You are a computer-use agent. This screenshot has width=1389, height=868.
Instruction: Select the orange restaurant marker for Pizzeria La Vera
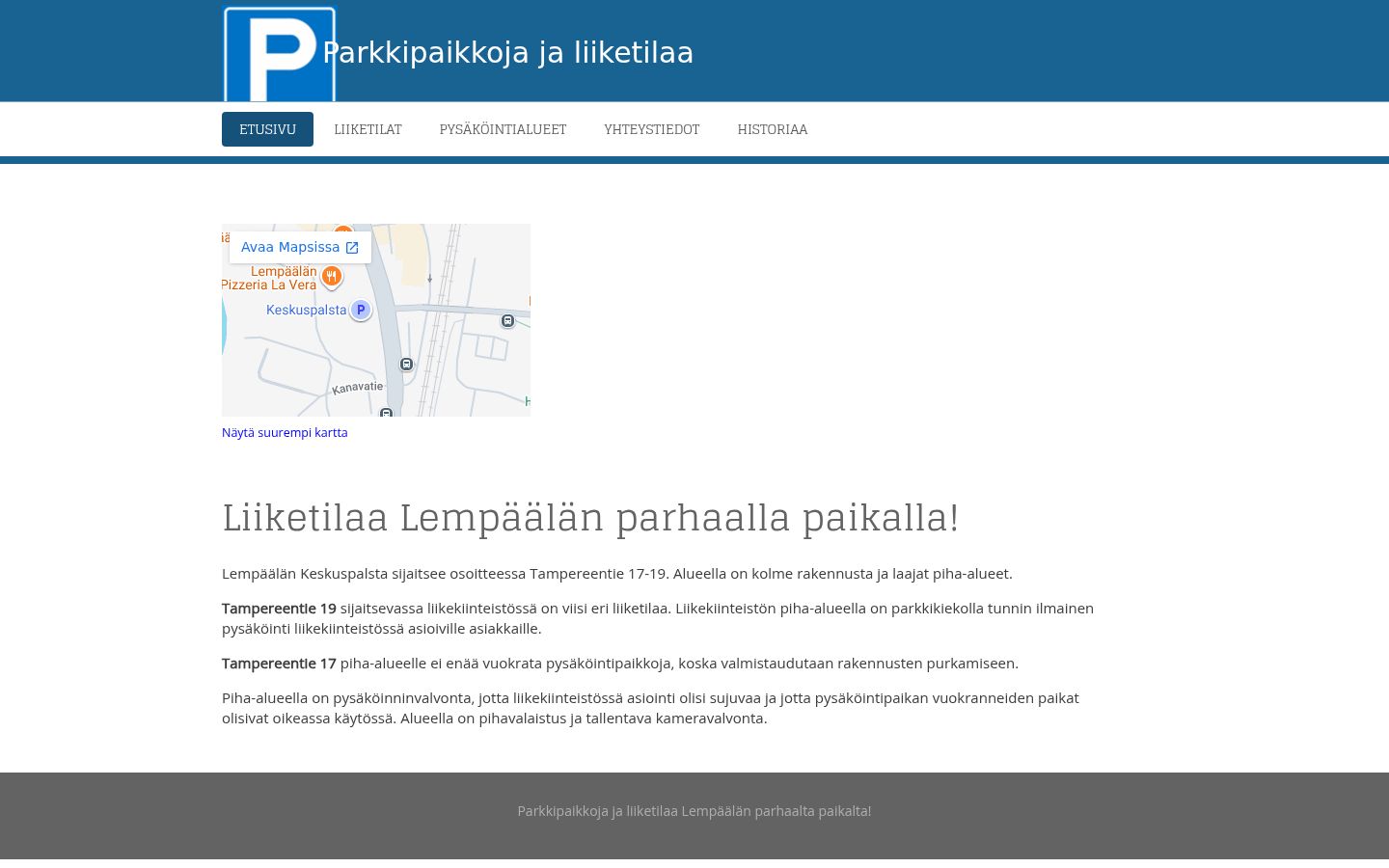click(331, 277)
